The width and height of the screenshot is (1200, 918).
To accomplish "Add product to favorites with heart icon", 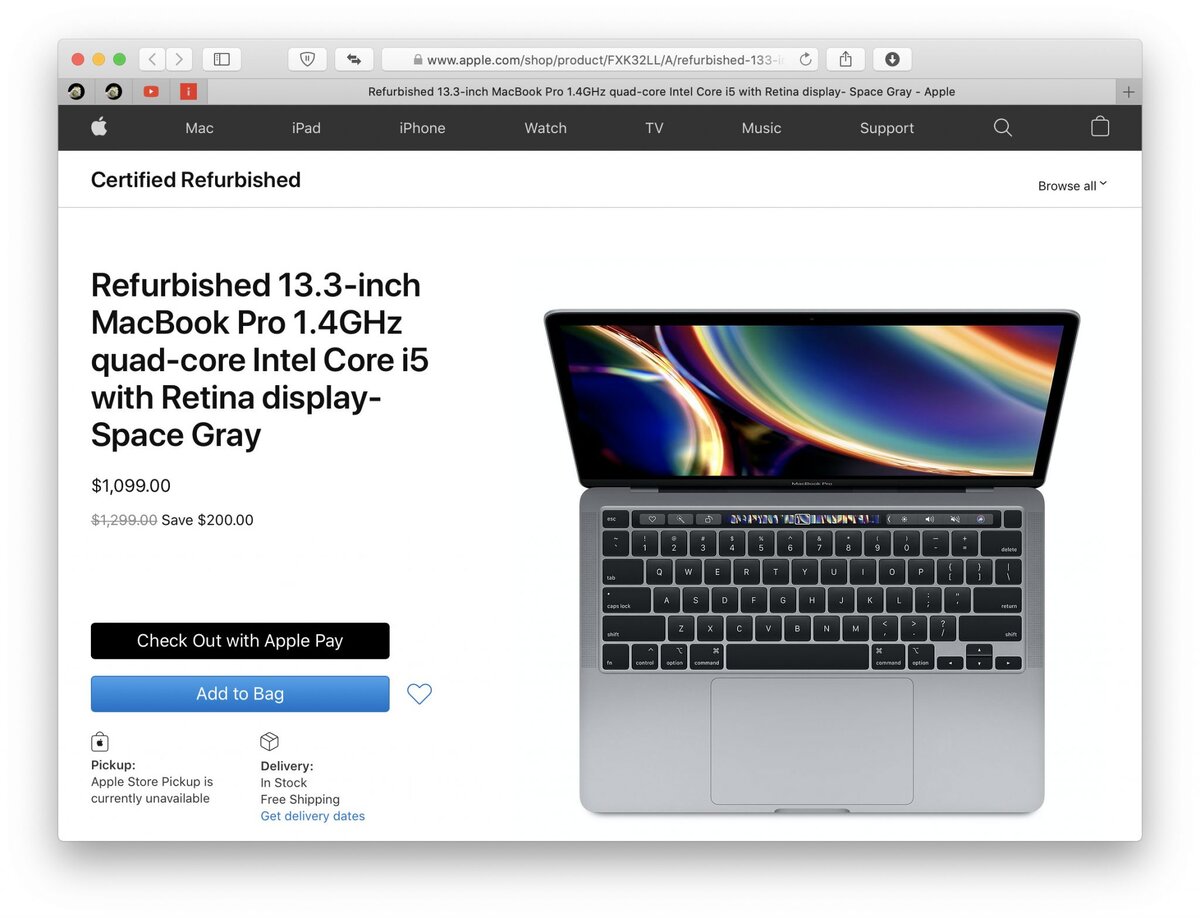I will (x=420, y=693).
